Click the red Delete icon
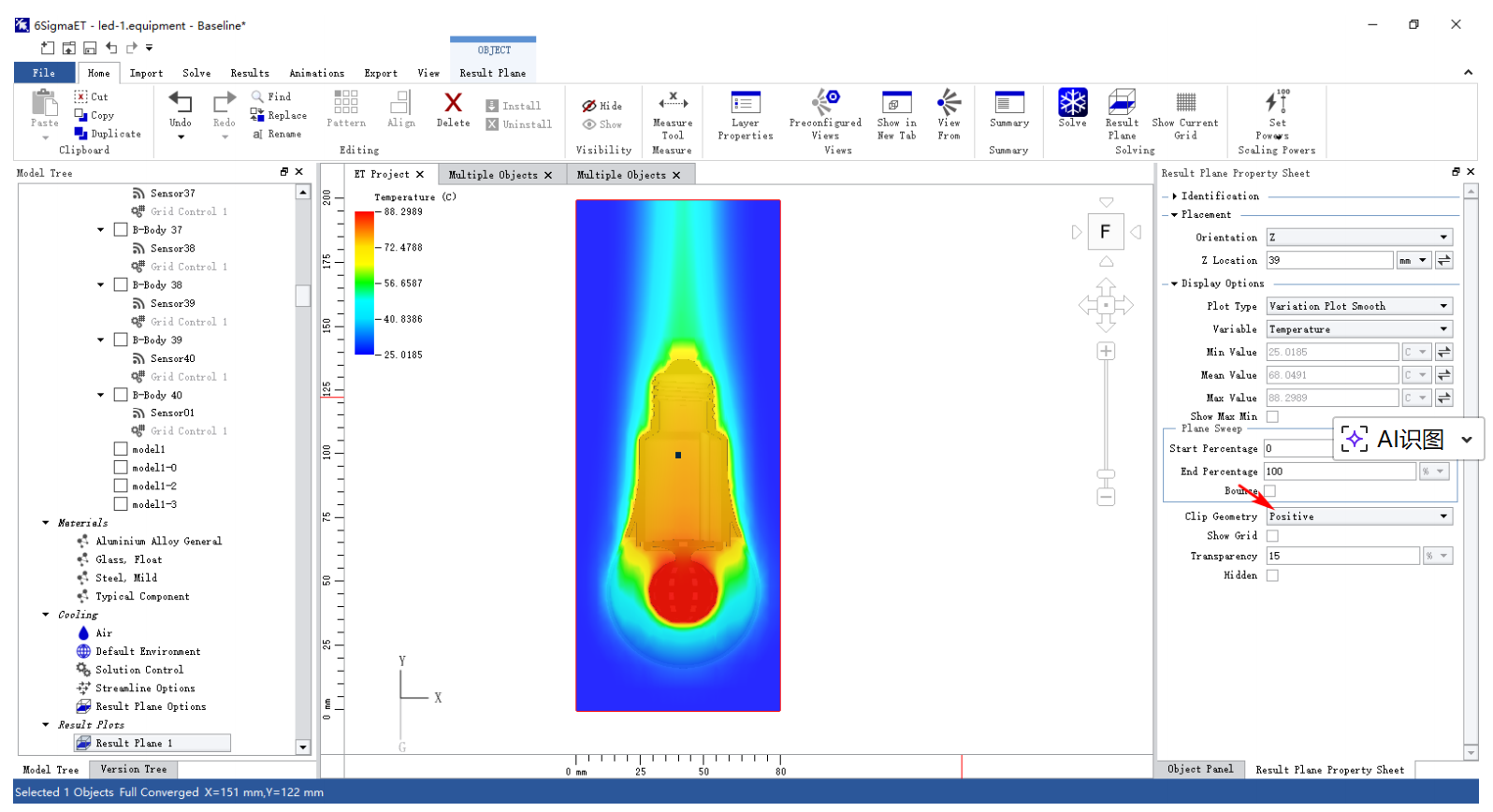The height and width of the screenshot is (812, 1493). (x=453, y=103)
